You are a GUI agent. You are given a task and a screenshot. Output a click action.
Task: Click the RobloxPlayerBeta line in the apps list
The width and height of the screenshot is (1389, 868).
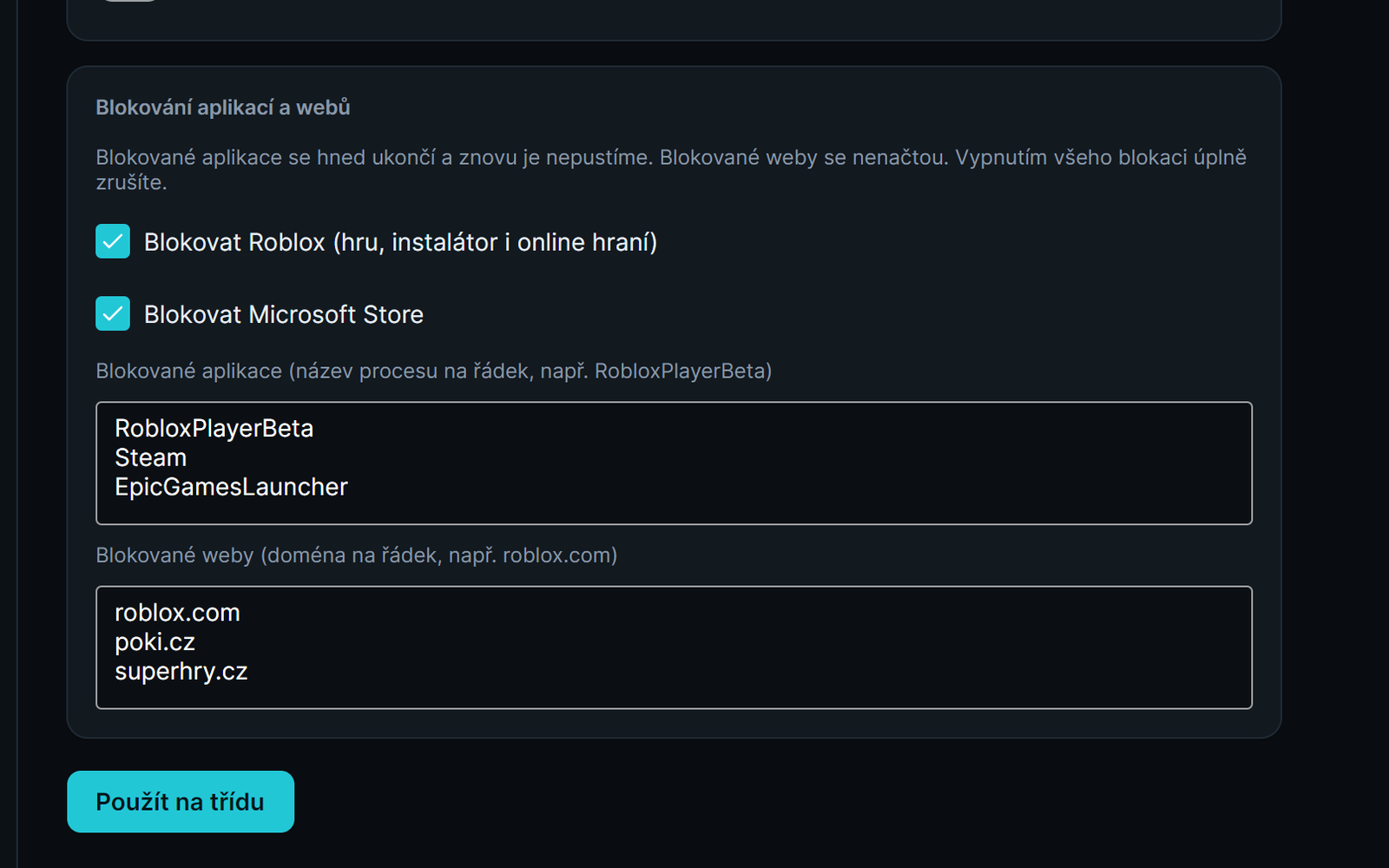[214, 428]
